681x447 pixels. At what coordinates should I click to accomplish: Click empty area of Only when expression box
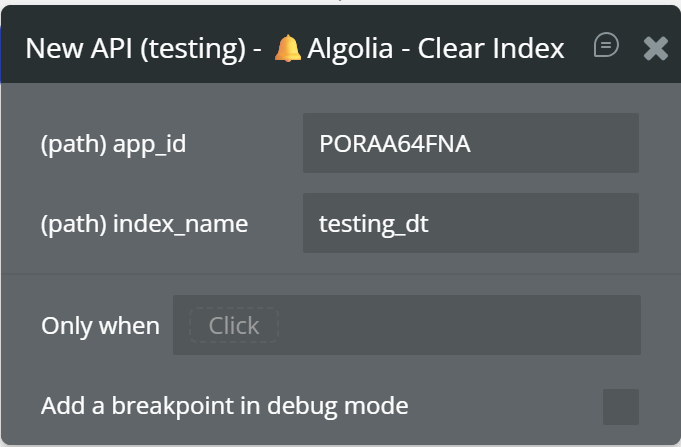[460, 325]
